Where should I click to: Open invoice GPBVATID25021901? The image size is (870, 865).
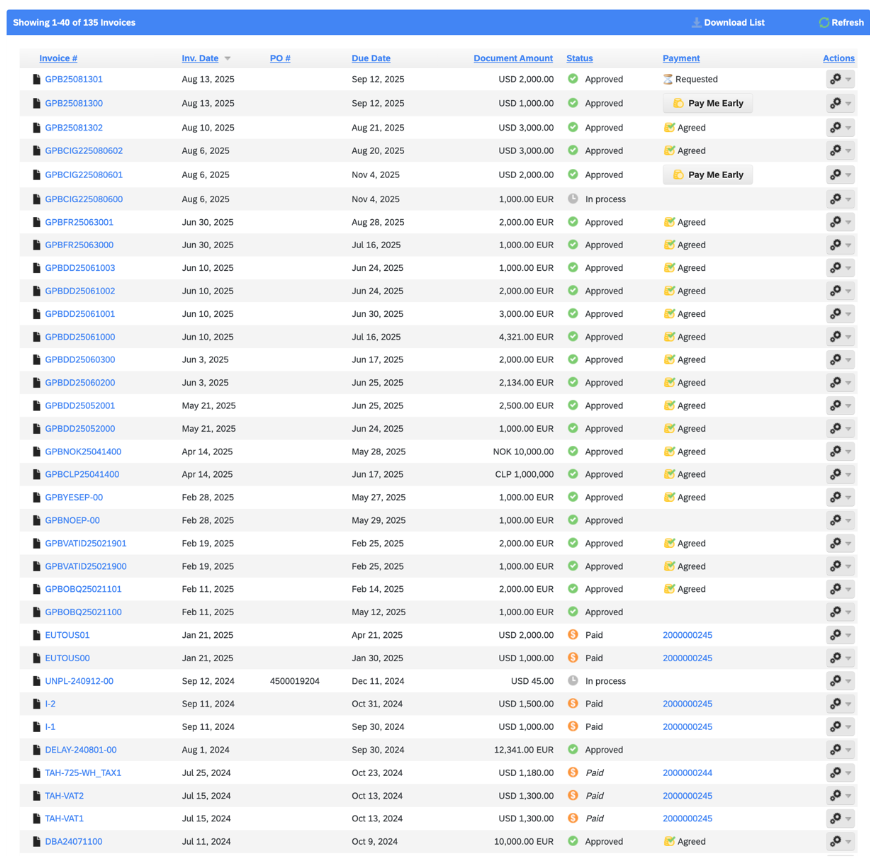(x=85, y=543)
